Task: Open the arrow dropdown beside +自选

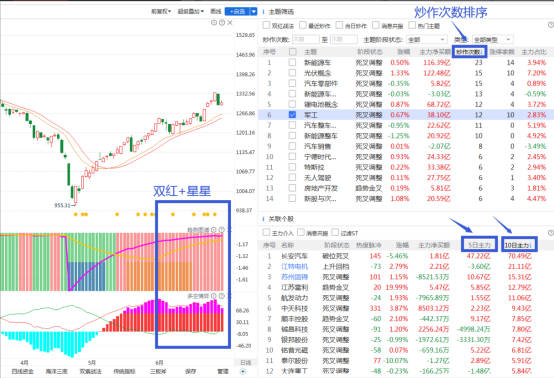Action: point(254,11)
